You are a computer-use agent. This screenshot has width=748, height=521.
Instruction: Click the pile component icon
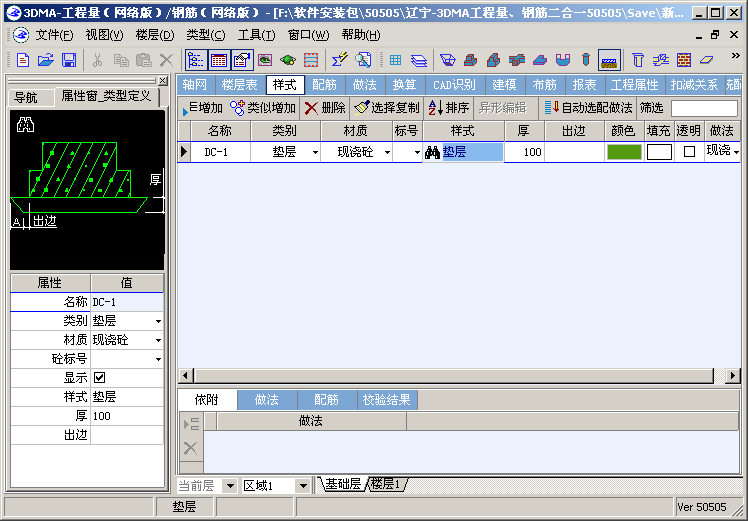(x=586, y=60)
